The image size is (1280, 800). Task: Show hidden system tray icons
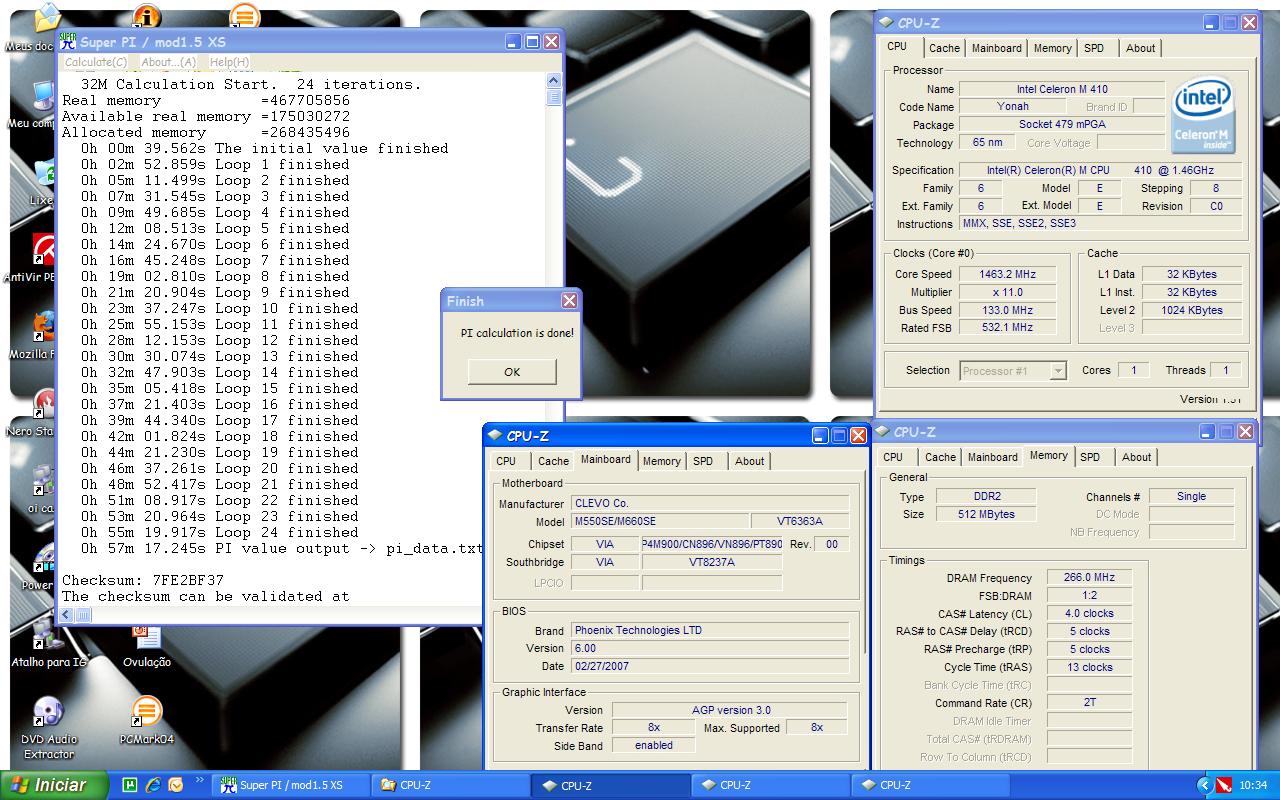click(1205, 785)
